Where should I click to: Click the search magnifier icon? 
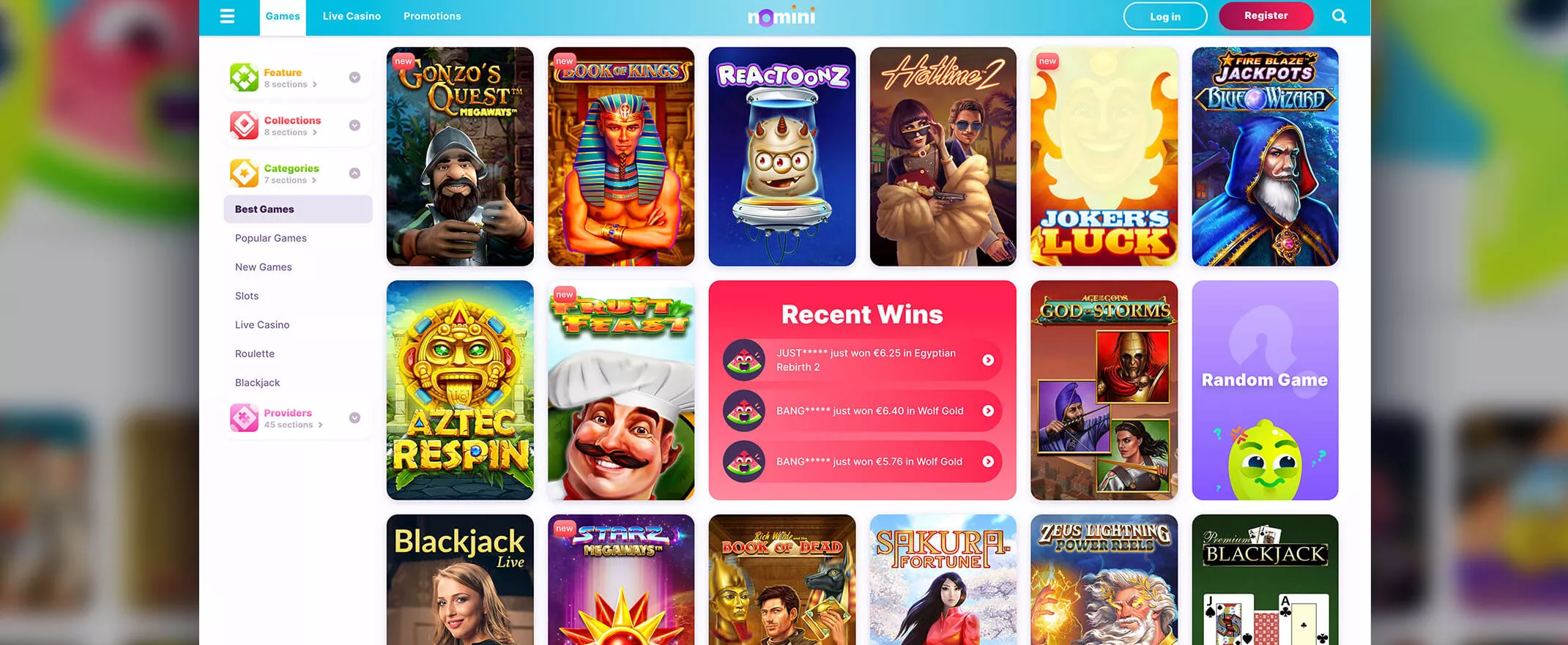pos(1339,16)
